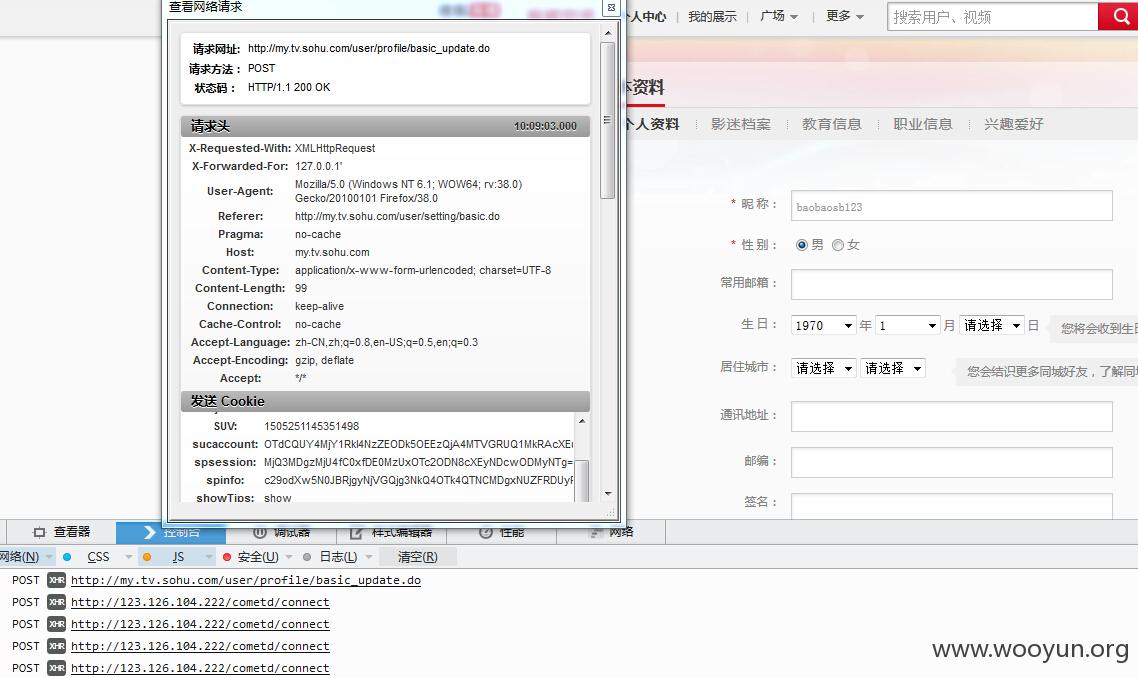Clear the console with 清空 button
1138x678 pixels.
pyautogui.click(x=418, y=557)
